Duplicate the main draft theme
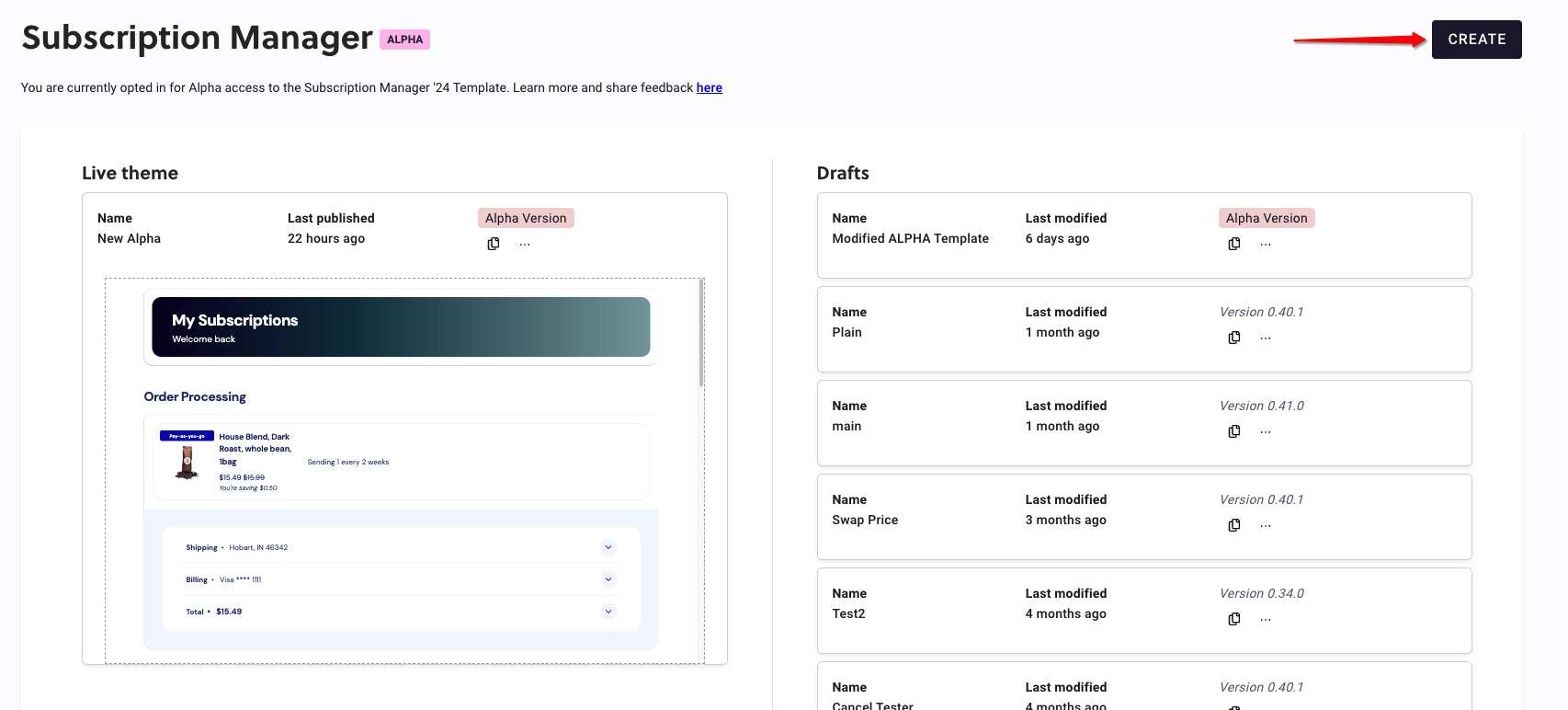This screenshot has width=1568, height=710. point(1234,431)
